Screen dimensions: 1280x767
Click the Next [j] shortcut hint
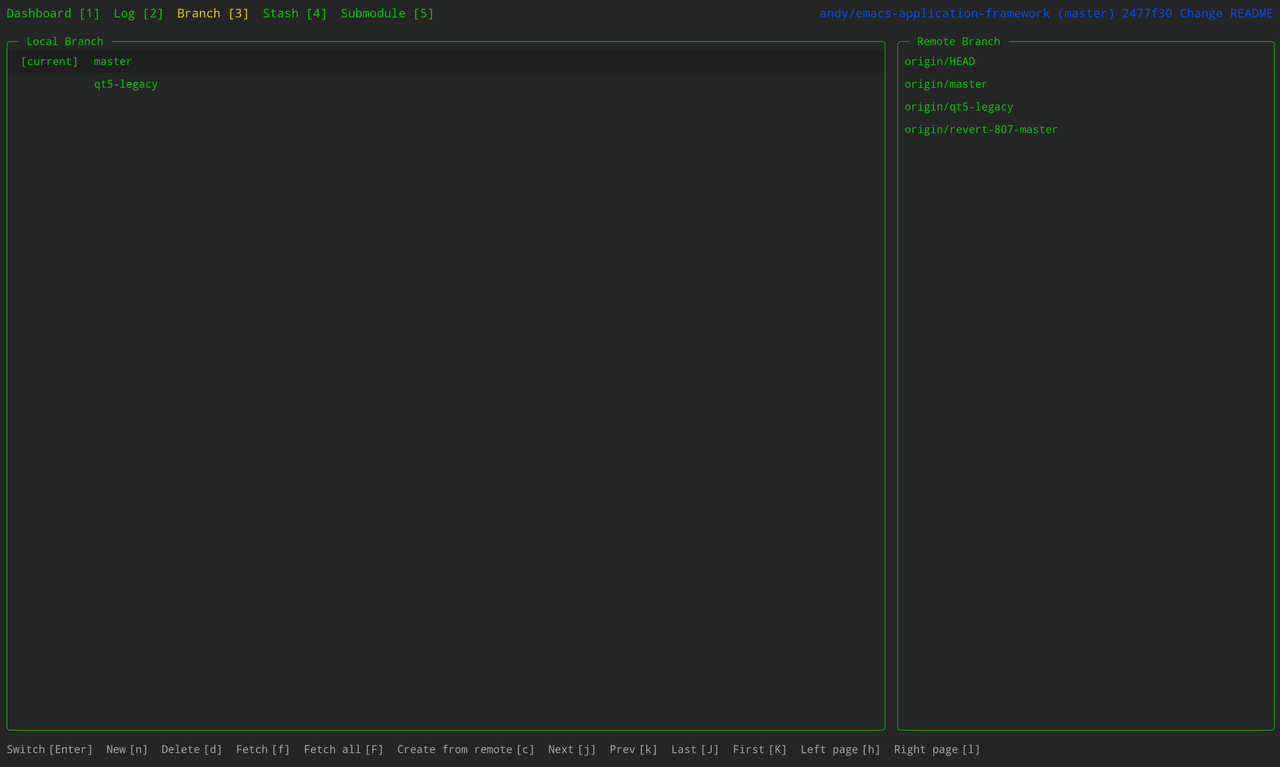(572, 749)
